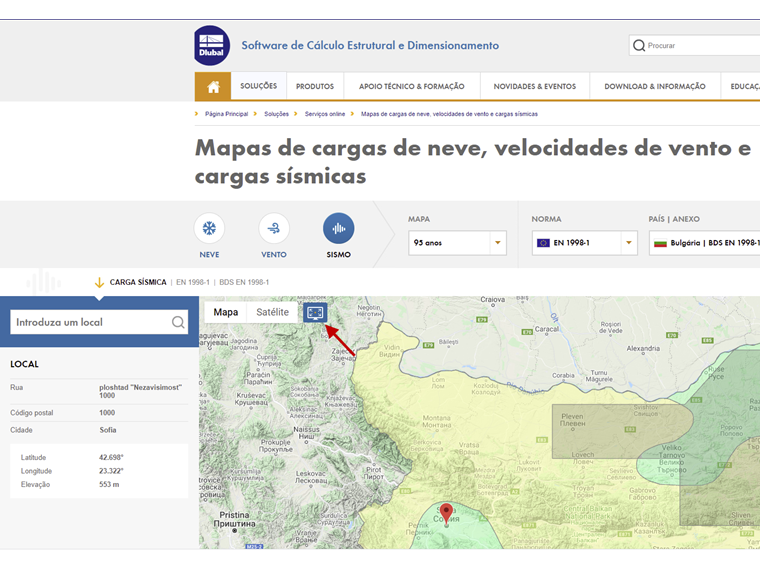Screen dimensions: 760x570
Task: Click the Alexandria label on map
Action: pos(643,348)
